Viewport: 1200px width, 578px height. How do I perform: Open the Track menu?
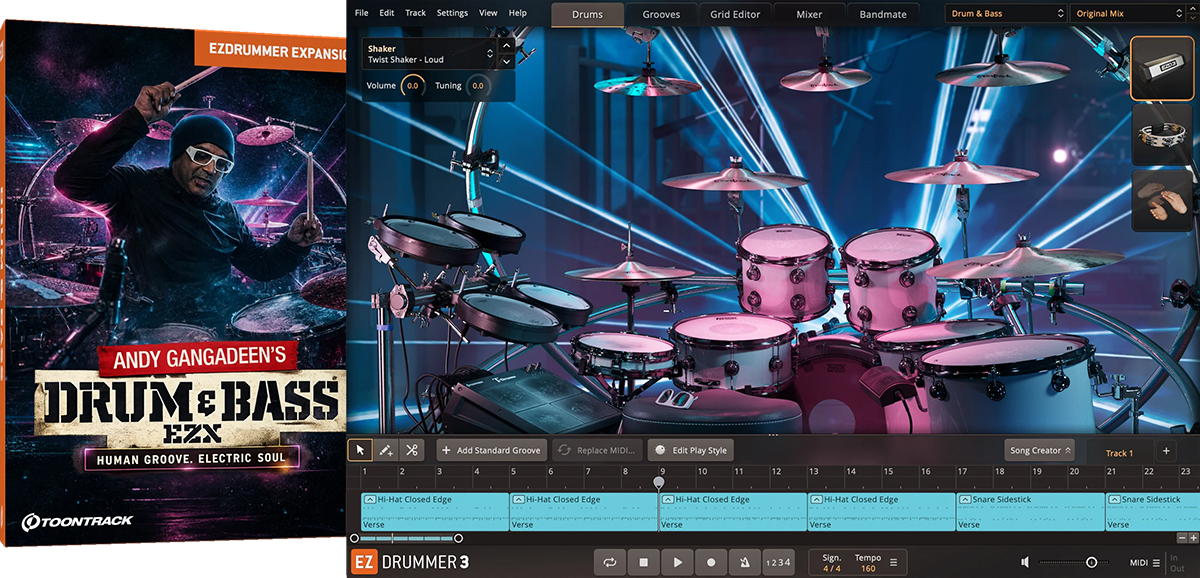(416, 13)
